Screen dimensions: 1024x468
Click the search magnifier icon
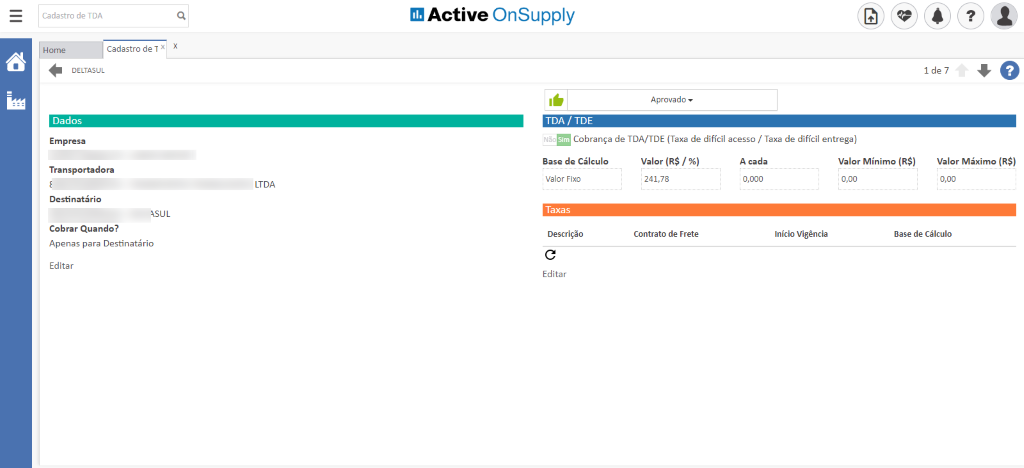click(x=181, y=16)
